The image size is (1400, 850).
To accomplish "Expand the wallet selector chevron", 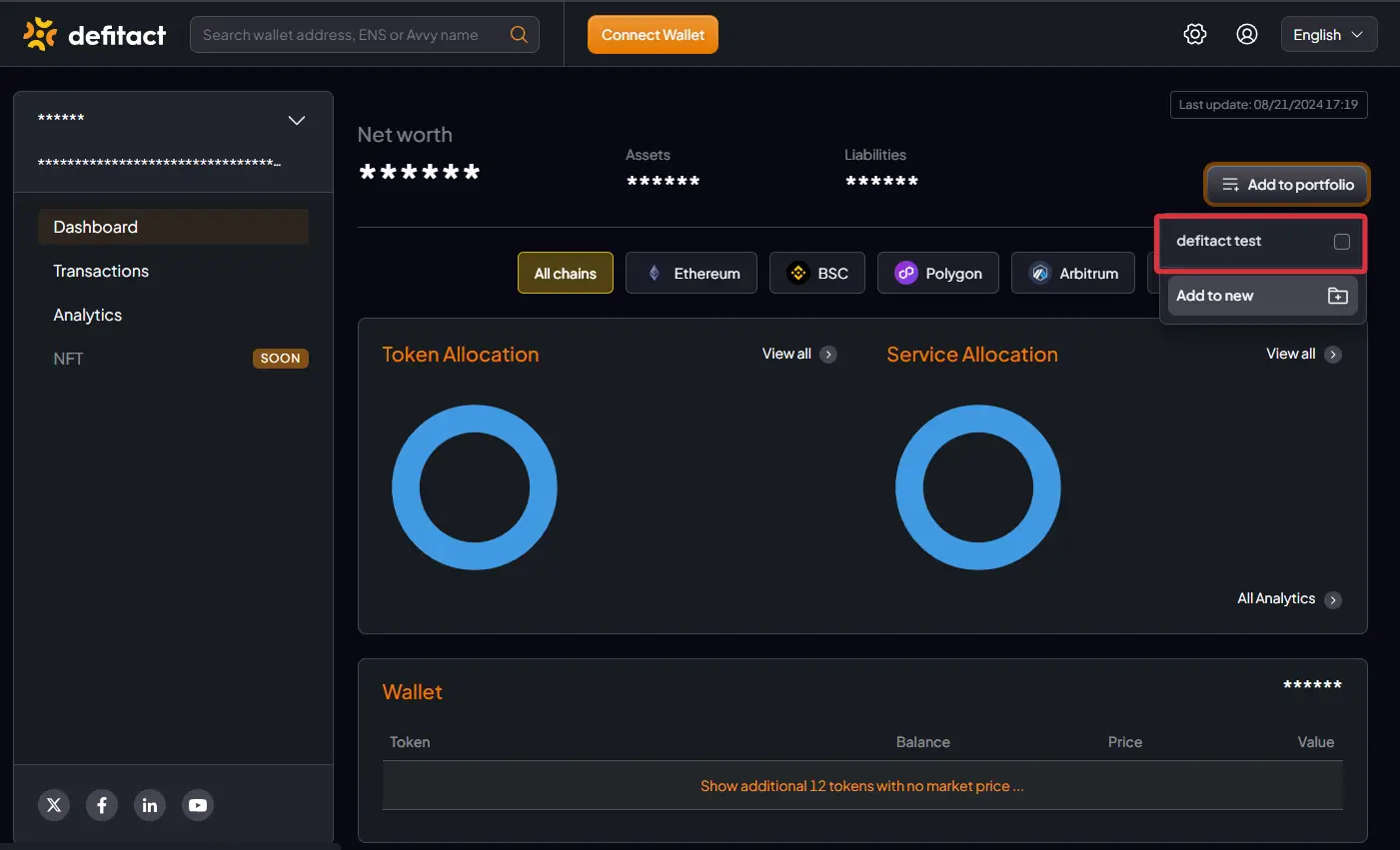I will [297, 121].
